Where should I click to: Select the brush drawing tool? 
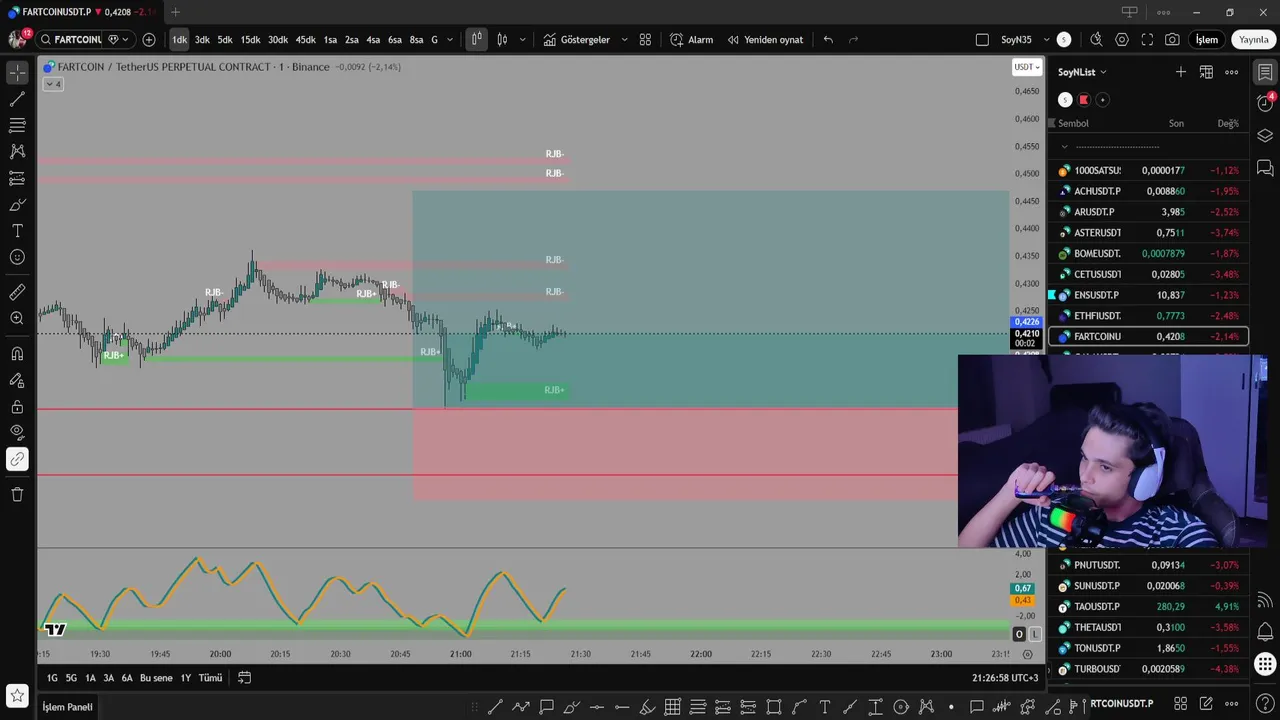point(17,205)
